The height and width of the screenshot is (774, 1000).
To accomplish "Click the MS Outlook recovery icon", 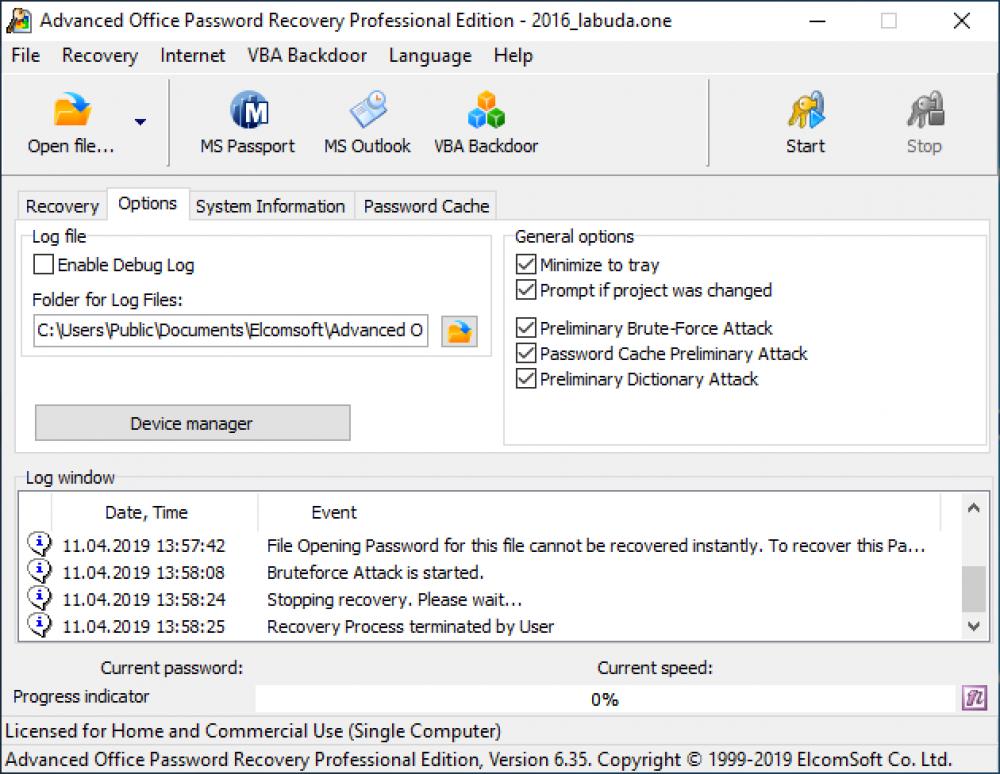I will click(366, 120).
